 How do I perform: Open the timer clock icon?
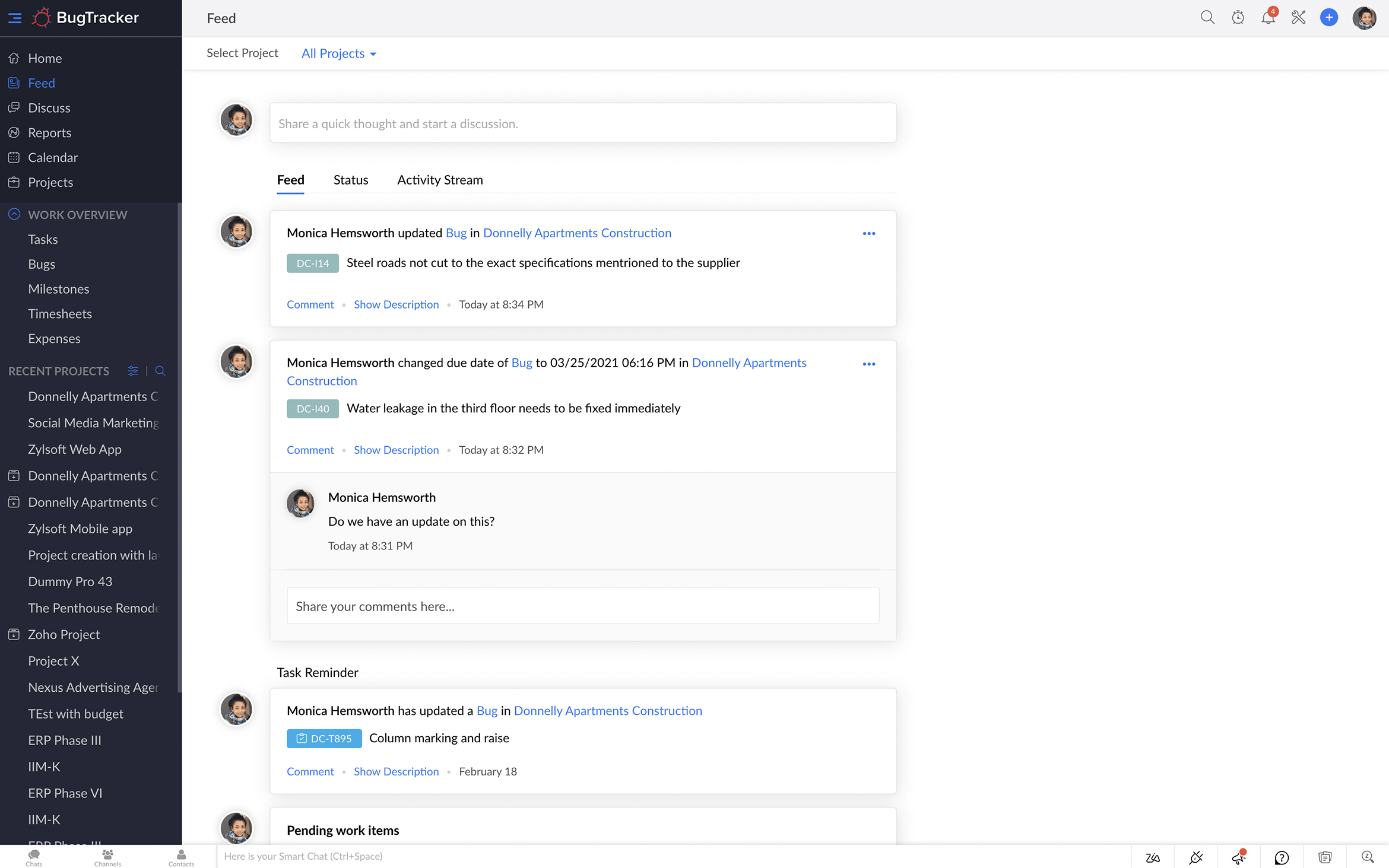tap(1238, 18)
